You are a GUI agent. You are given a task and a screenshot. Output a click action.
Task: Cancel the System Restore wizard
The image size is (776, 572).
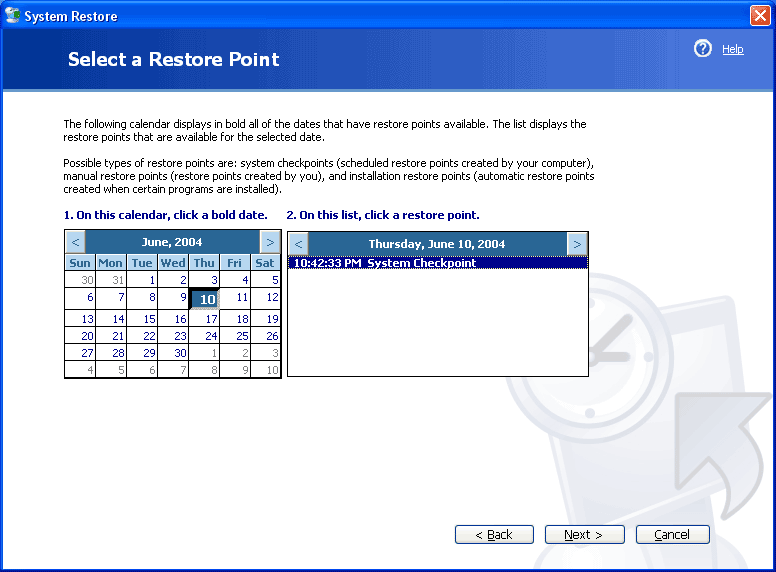coord(673,534)
